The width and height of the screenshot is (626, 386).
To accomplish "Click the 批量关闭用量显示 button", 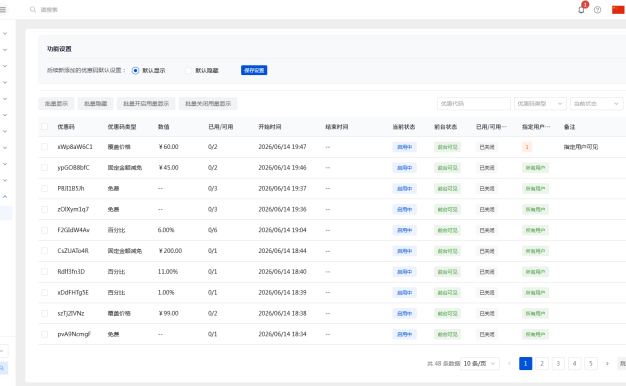I will 208,103.
